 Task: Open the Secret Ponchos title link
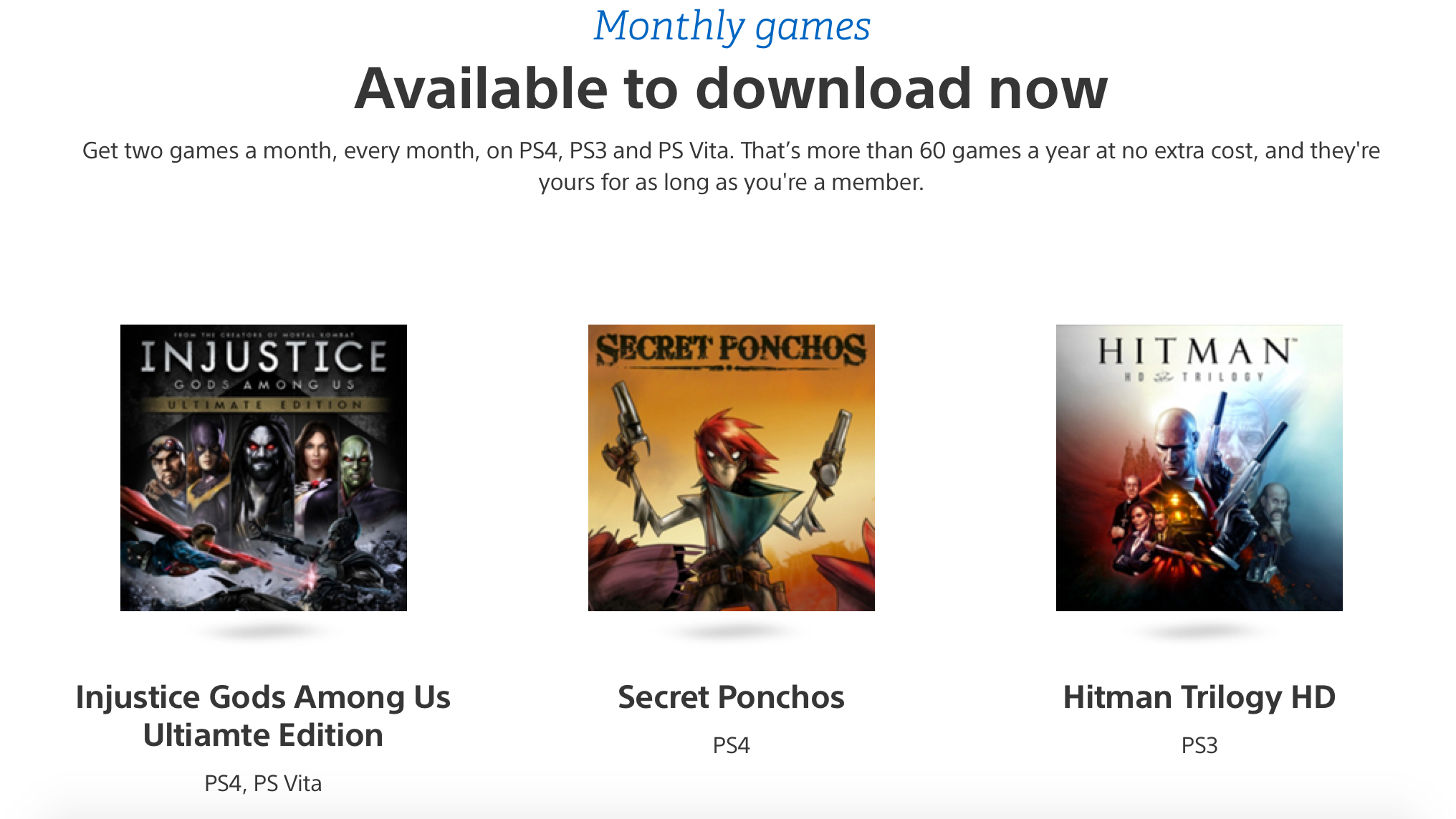tap(732, 697)
